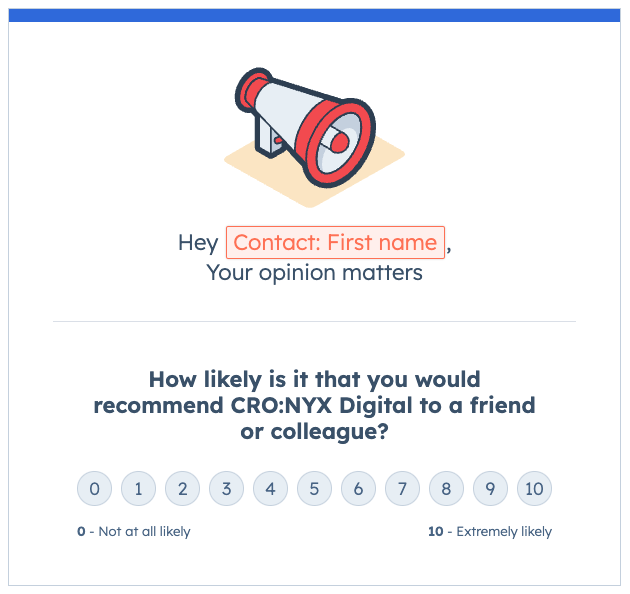Click the '10 - Extremely likely' label
Screen dimensions: 630x594
pos(489,532)
